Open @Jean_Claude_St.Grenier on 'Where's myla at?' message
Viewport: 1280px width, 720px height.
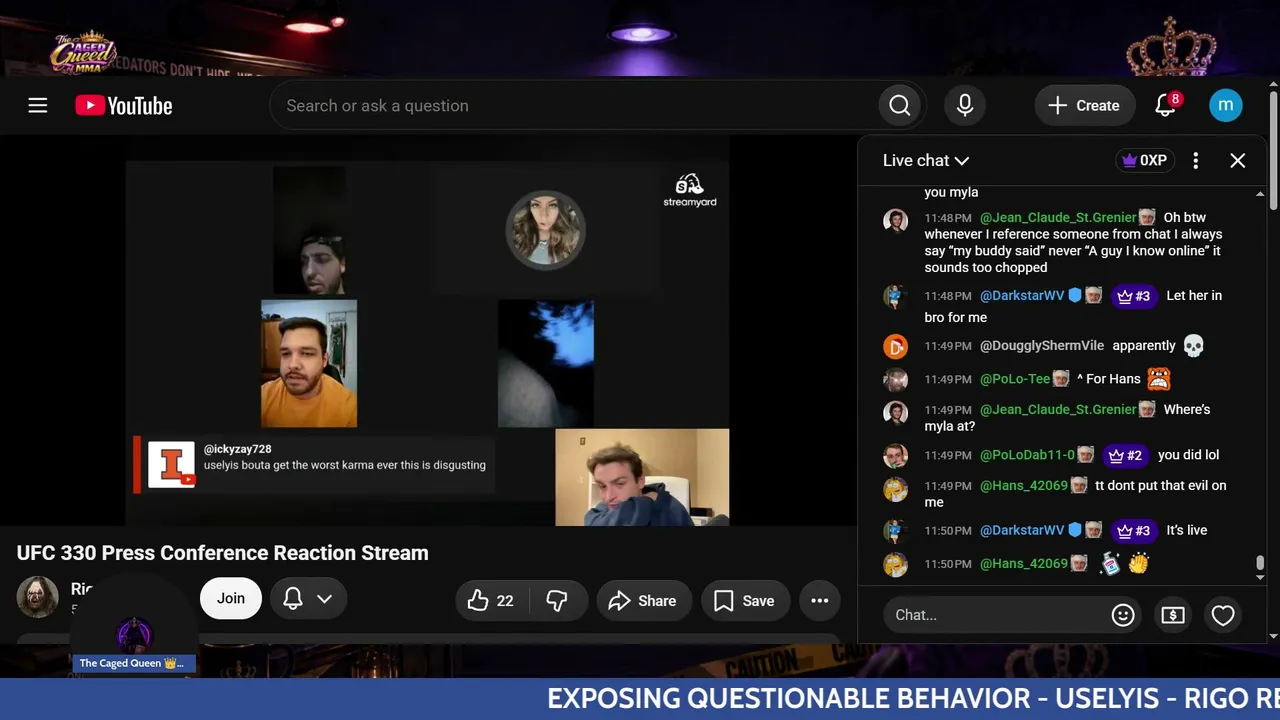[x=1058, y=409]
